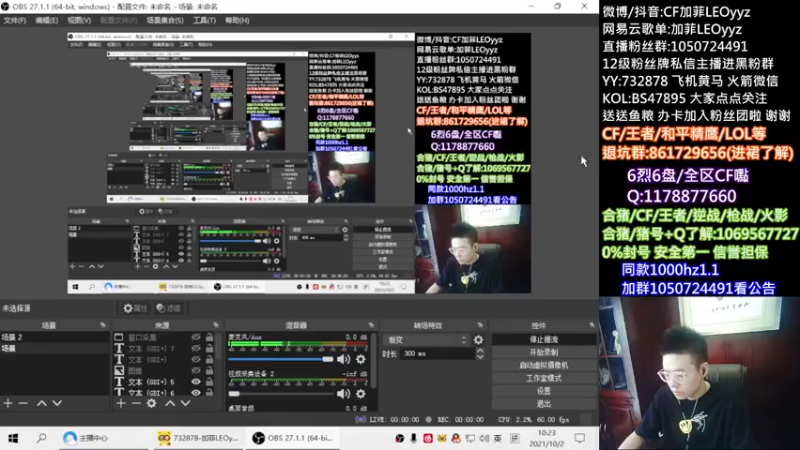This screenshot has width=800, height=450.
Task: Pop out the 转场特效 dock panel
Action: (480, 325)
